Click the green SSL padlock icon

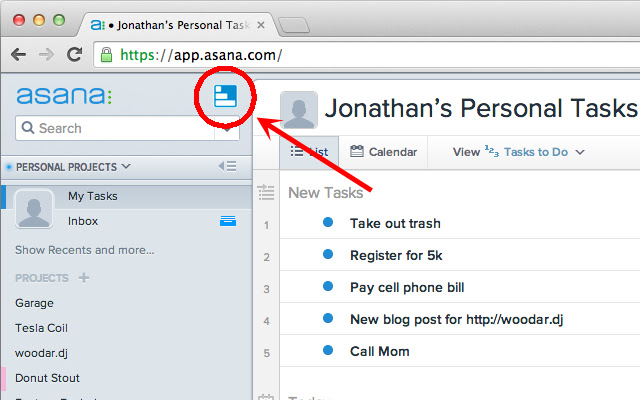tap(107, 54)
